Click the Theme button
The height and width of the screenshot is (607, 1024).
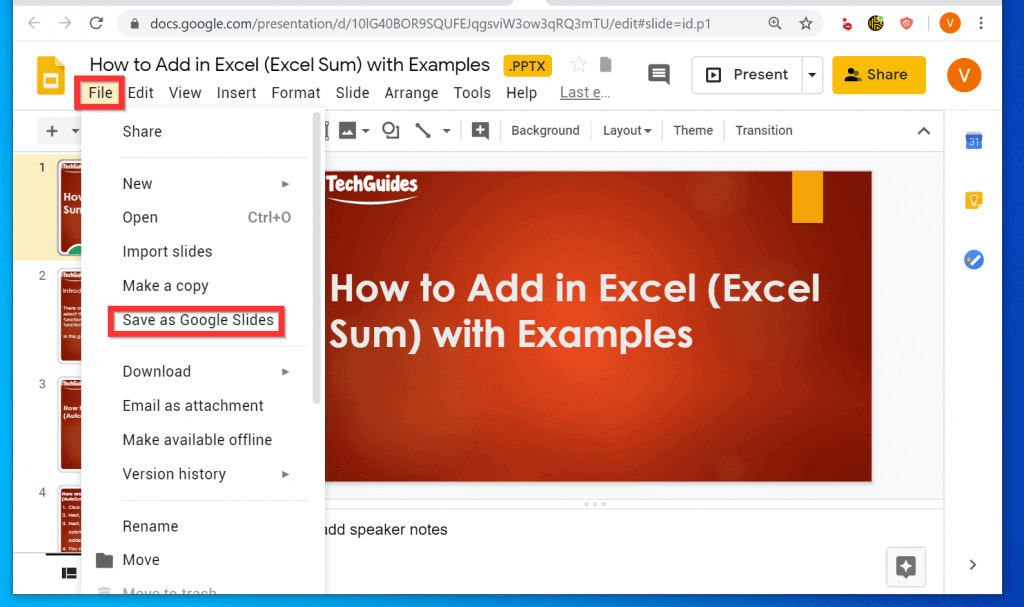click(x=693, y=131)
